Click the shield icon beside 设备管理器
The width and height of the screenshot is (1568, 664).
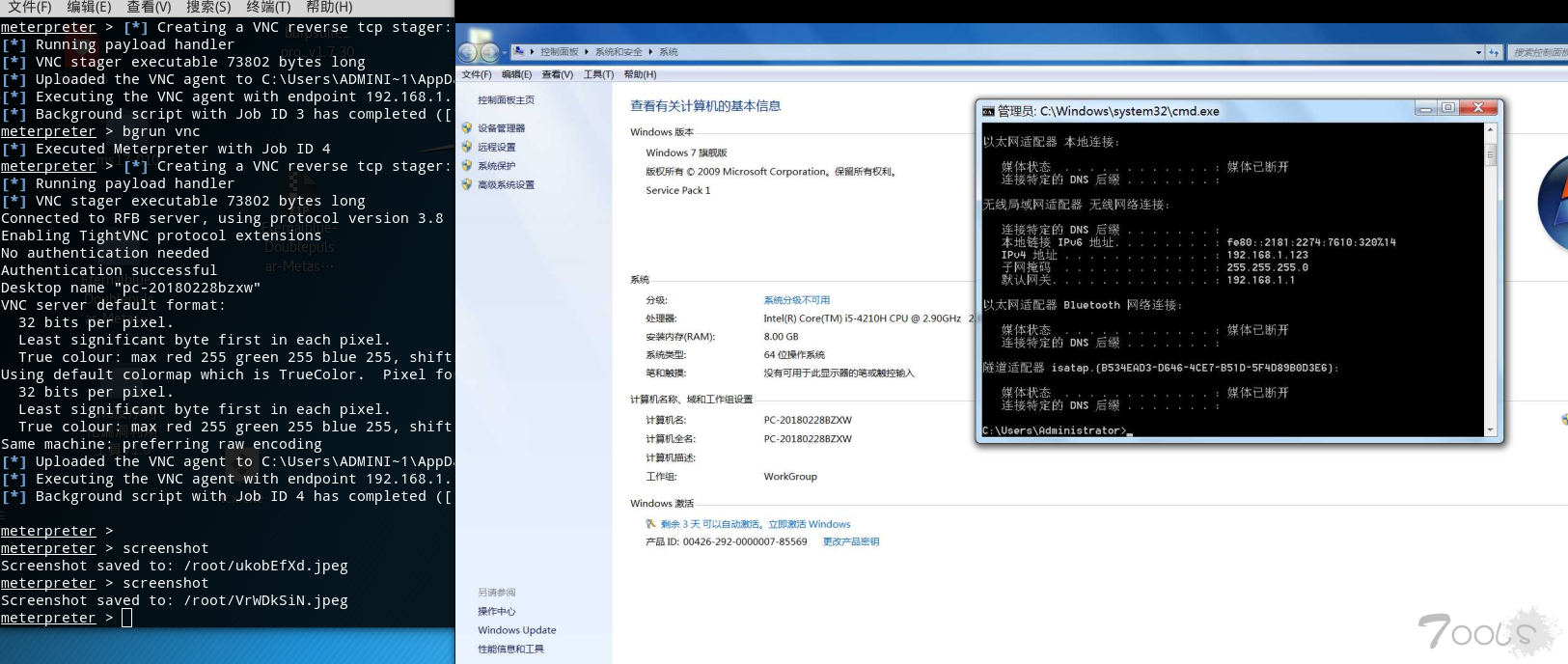(x=467, y=127)
